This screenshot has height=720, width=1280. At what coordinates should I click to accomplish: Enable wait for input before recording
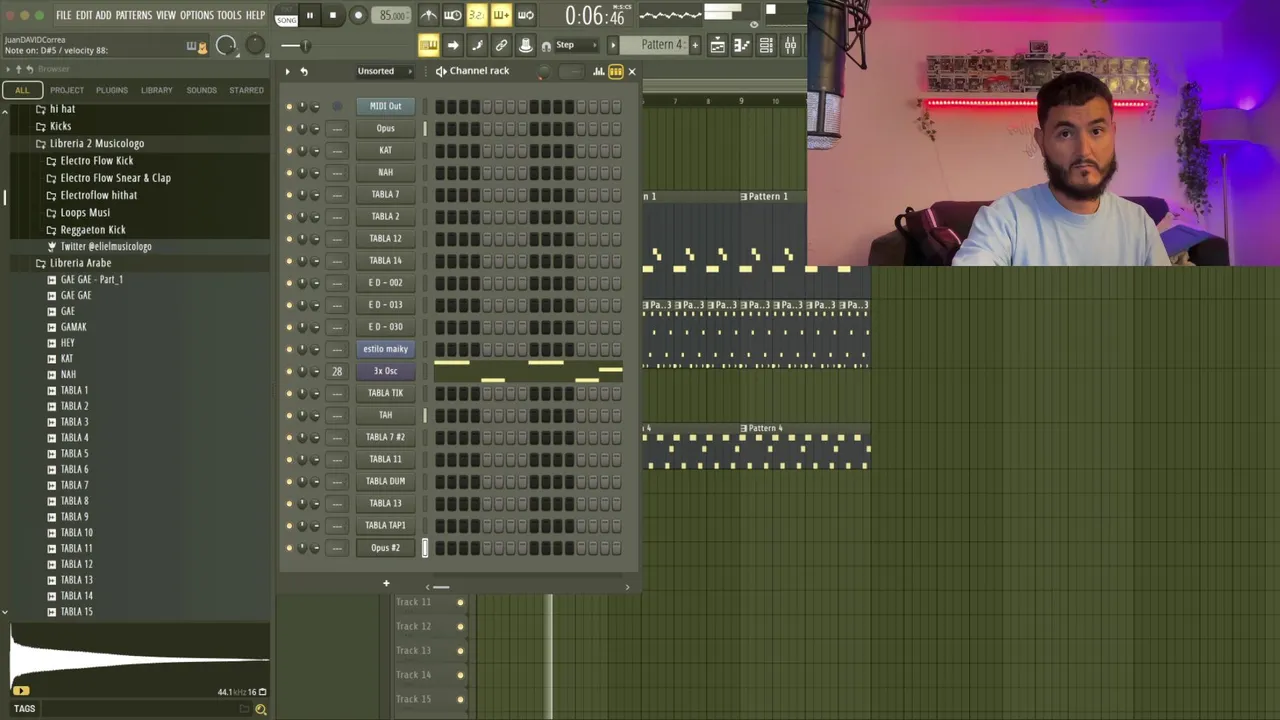[x=452, y=15]
